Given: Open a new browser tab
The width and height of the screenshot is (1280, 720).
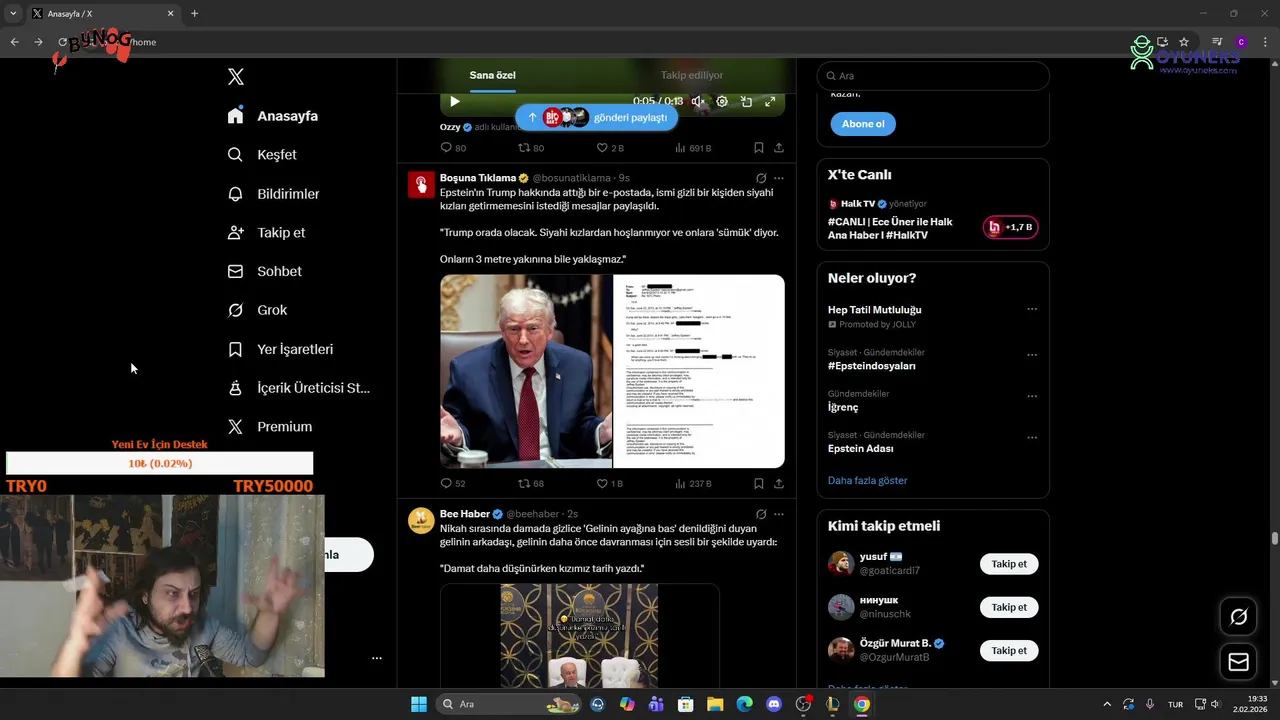Looking at the screenshot, I should [195, 13].
